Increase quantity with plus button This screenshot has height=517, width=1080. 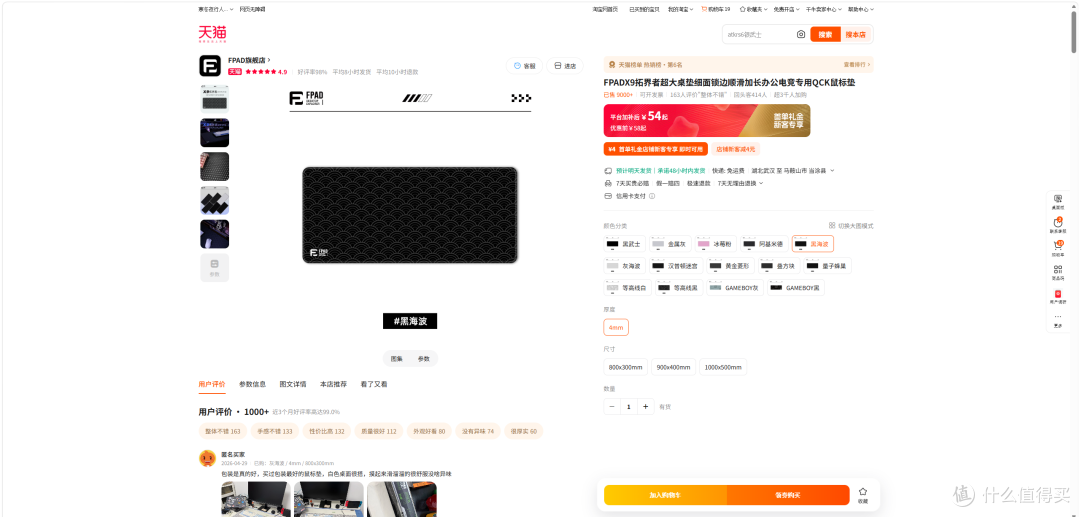click(x=645, y=407)
